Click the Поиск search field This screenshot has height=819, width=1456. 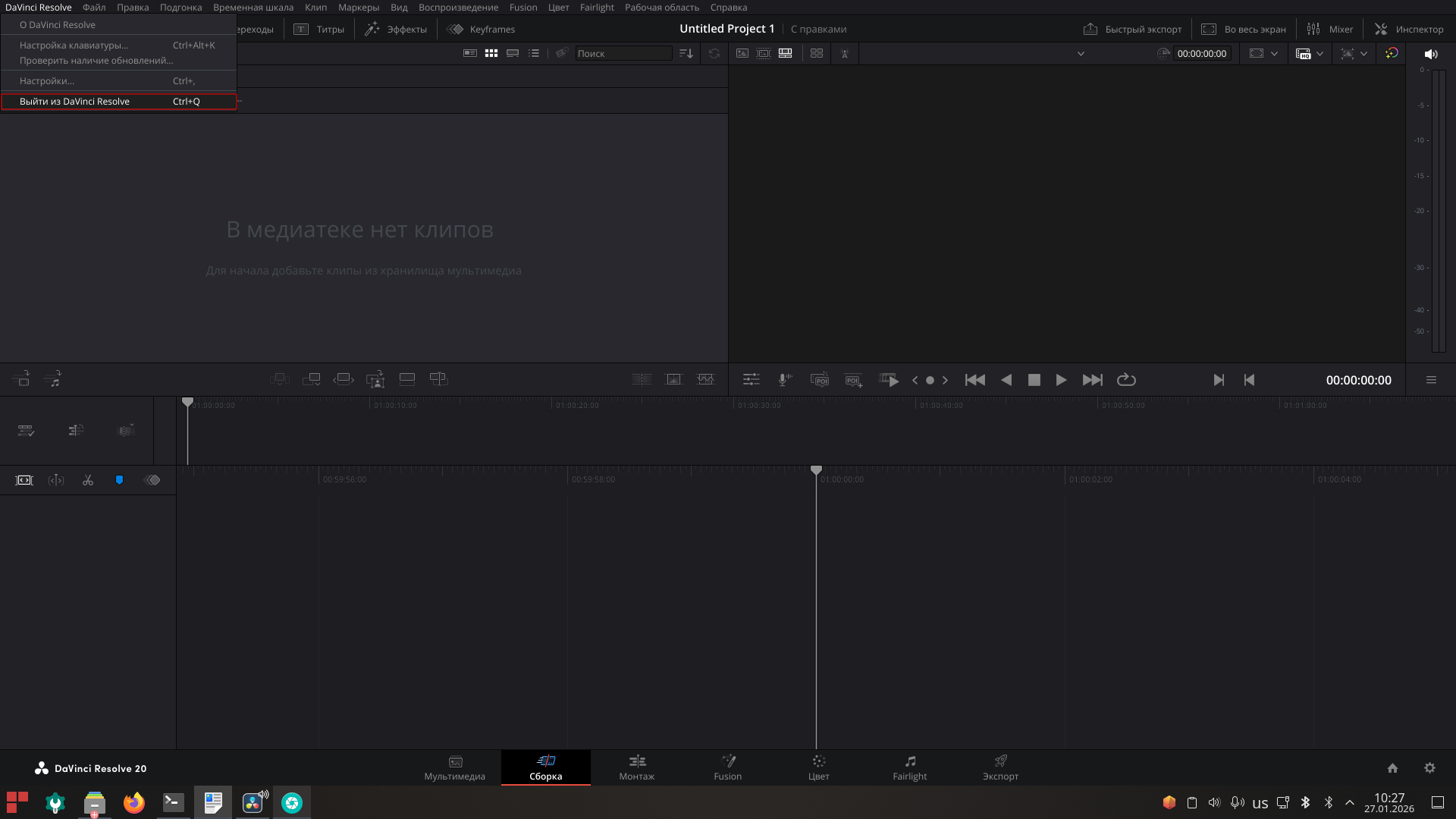[623, 53]
